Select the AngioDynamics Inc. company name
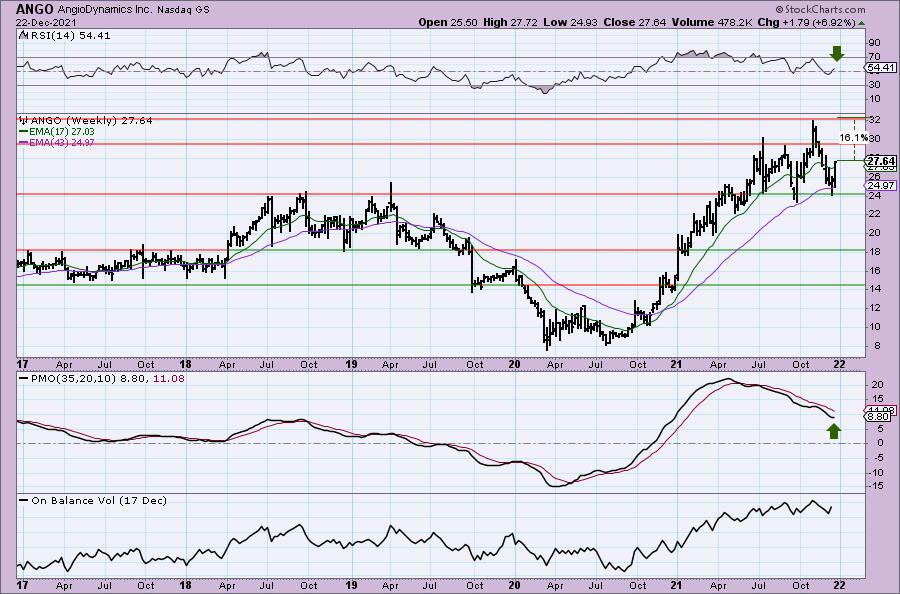The width and height of the screenshot is (900, 594). pyautogui.click(x=105, y=9)
